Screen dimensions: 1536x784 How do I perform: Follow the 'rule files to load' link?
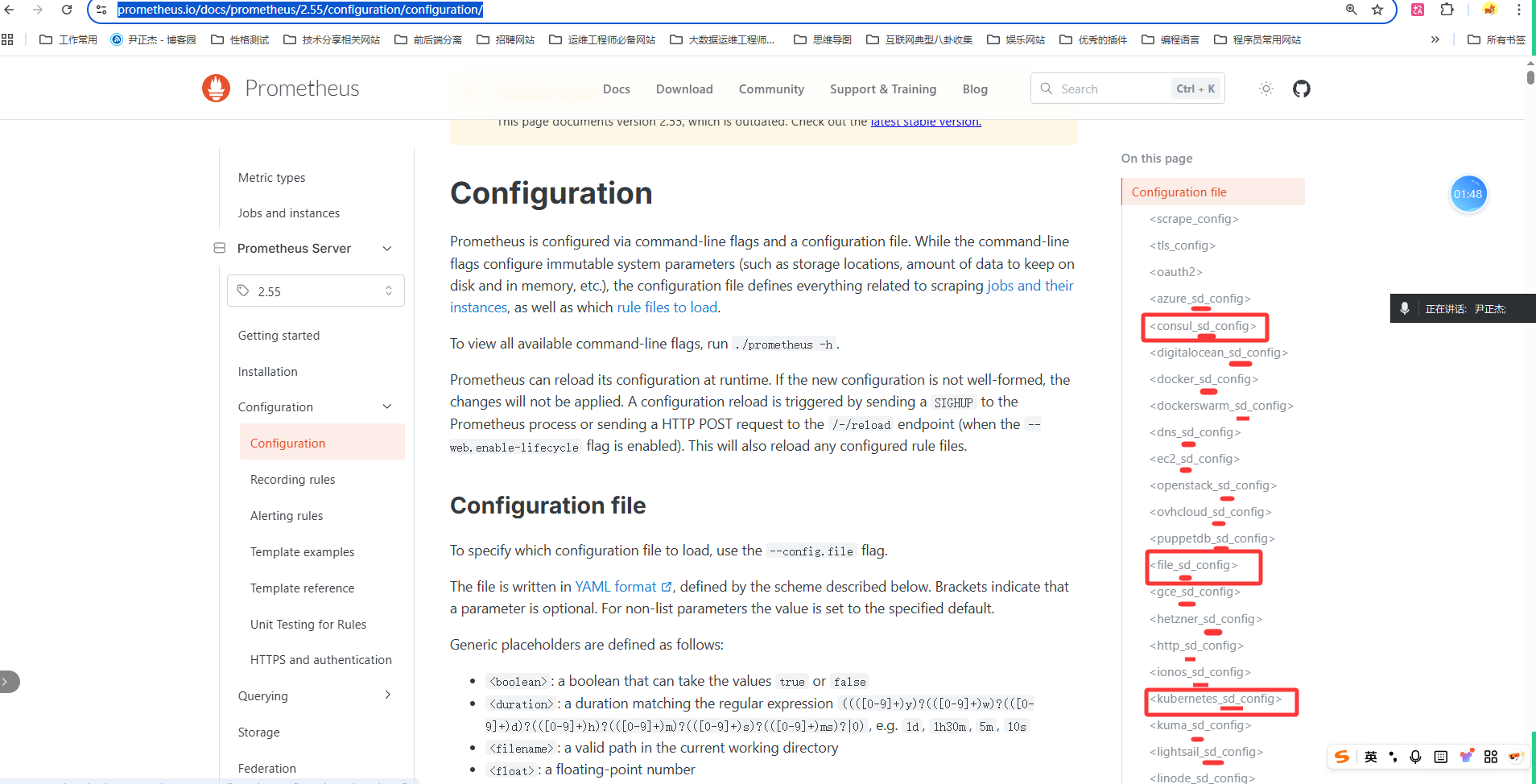667,307
